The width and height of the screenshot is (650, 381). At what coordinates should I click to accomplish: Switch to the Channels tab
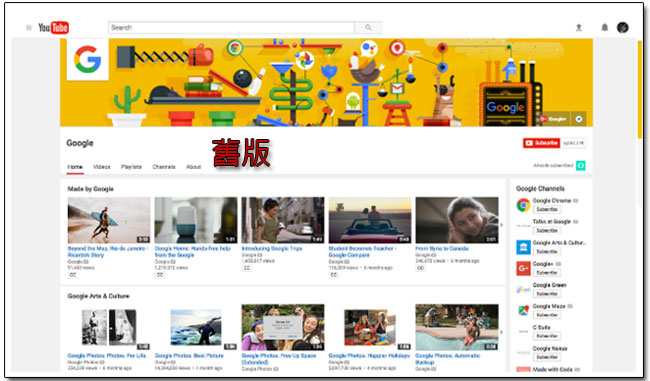point(164,167)
